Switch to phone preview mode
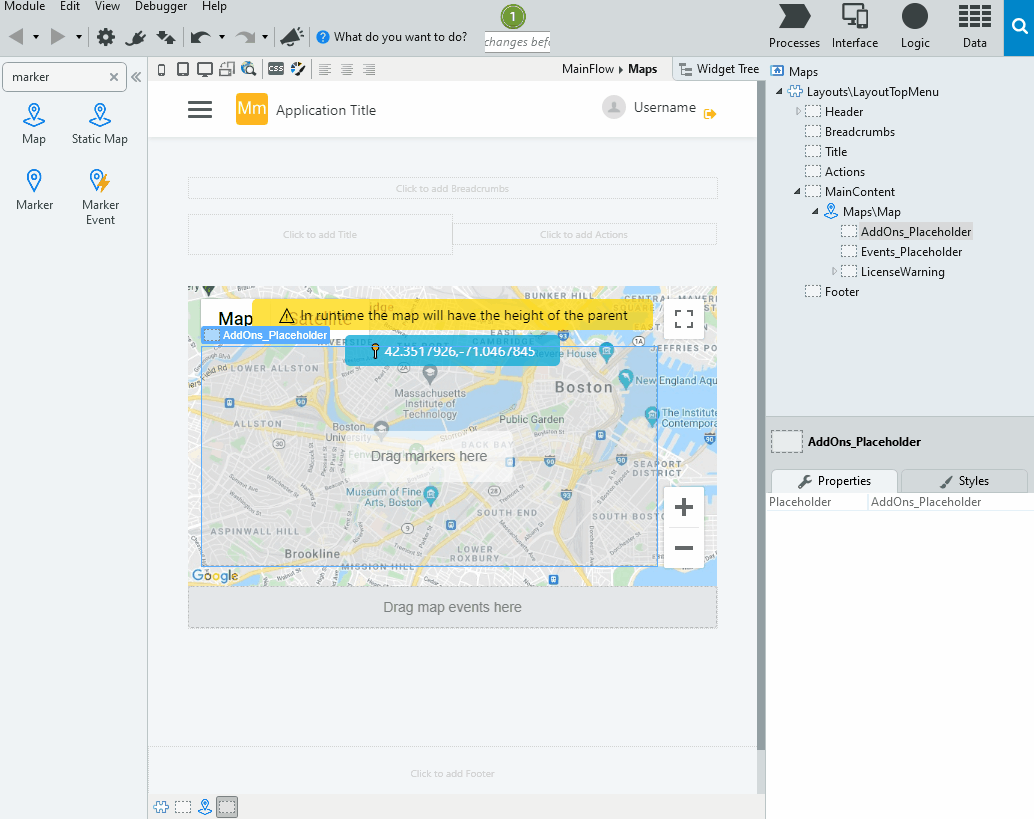 pyautogui.click(x=161, y=68)
